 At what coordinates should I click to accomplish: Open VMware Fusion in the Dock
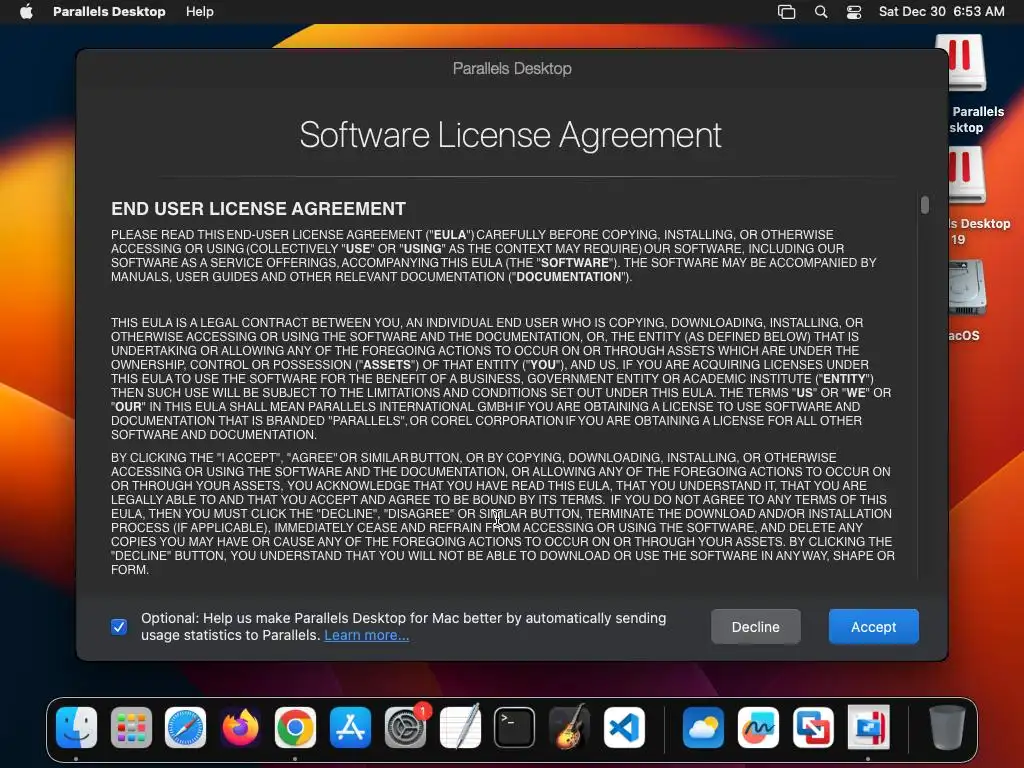[813, 728]
